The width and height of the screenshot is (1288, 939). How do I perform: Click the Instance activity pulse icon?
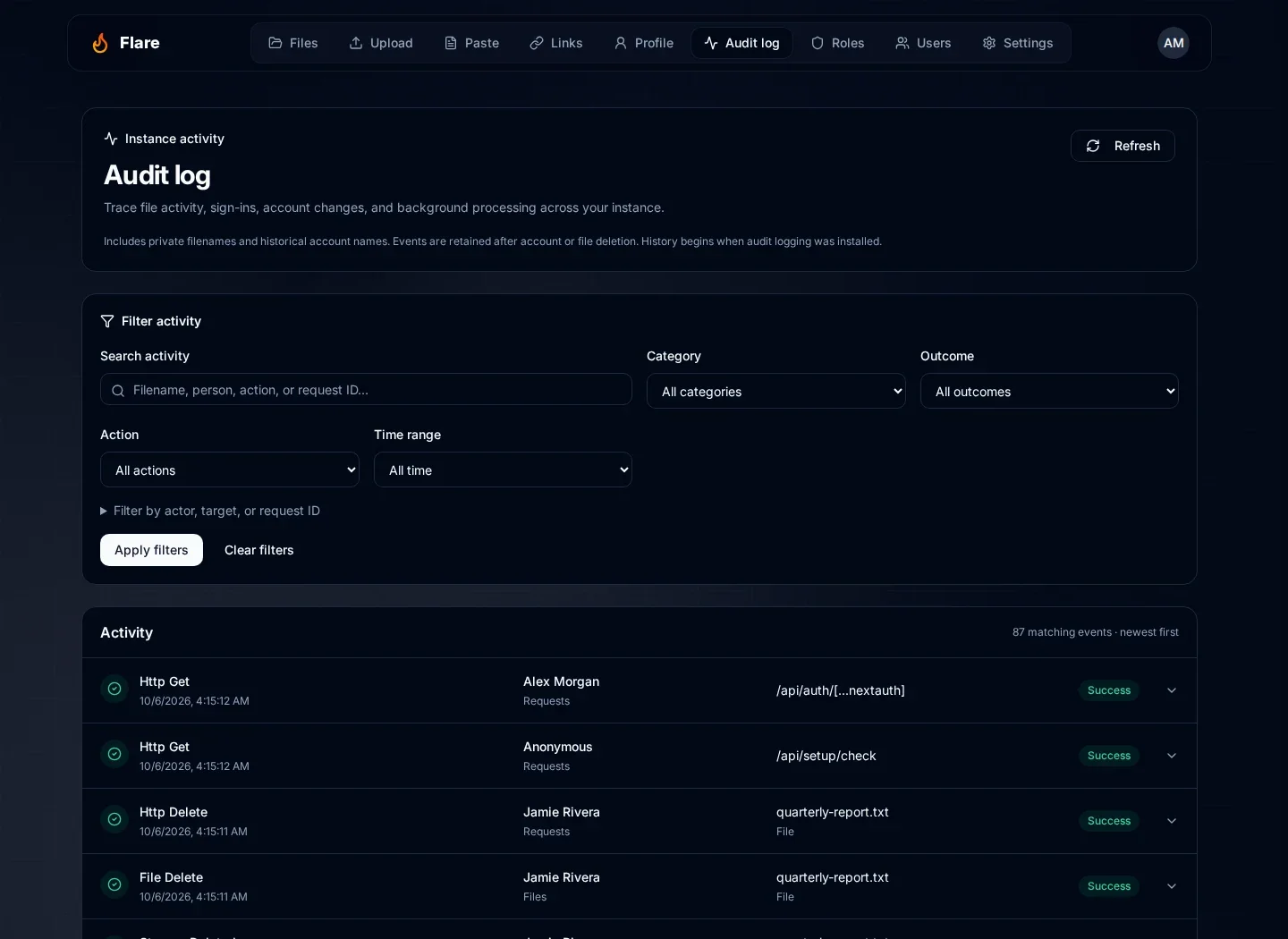[x=111, y=139]
